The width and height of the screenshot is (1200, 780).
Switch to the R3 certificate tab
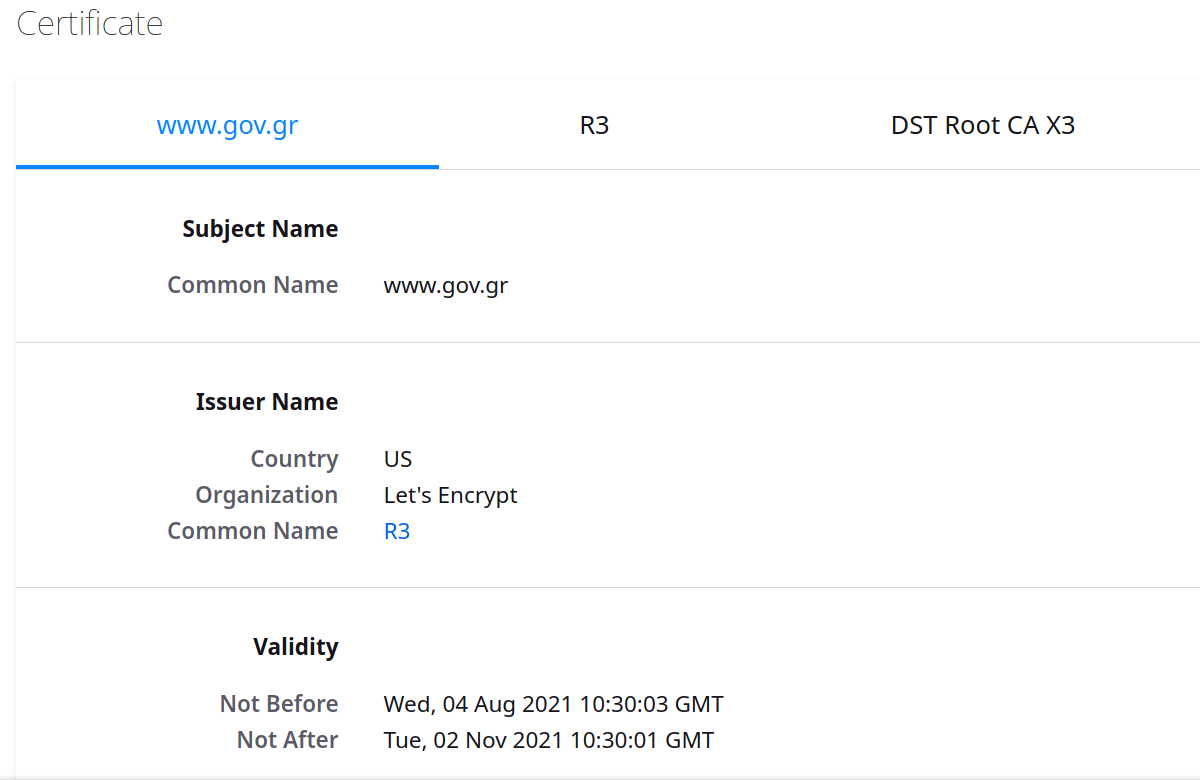tap(594, 126)
